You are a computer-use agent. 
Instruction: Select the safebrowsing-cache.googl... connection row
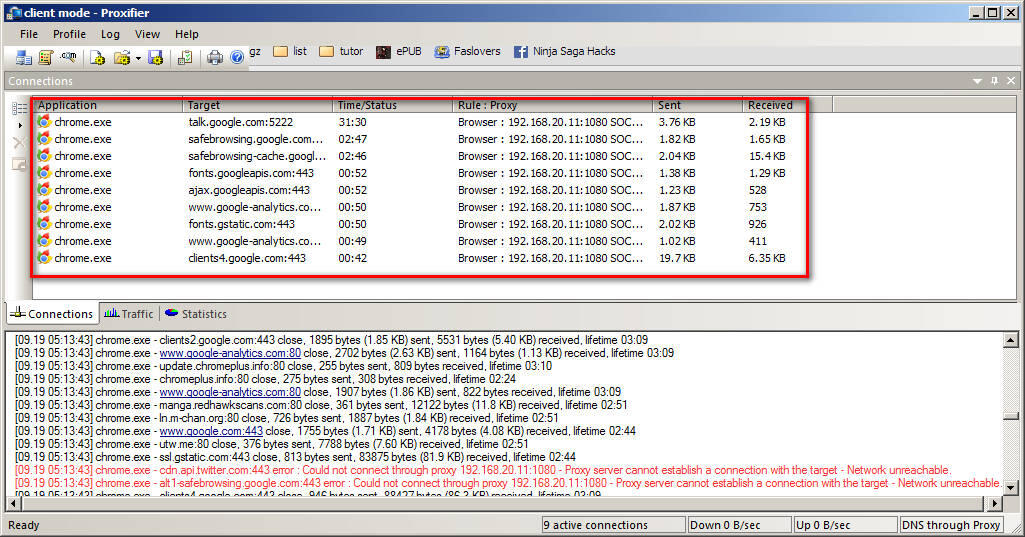coord(422,156)
